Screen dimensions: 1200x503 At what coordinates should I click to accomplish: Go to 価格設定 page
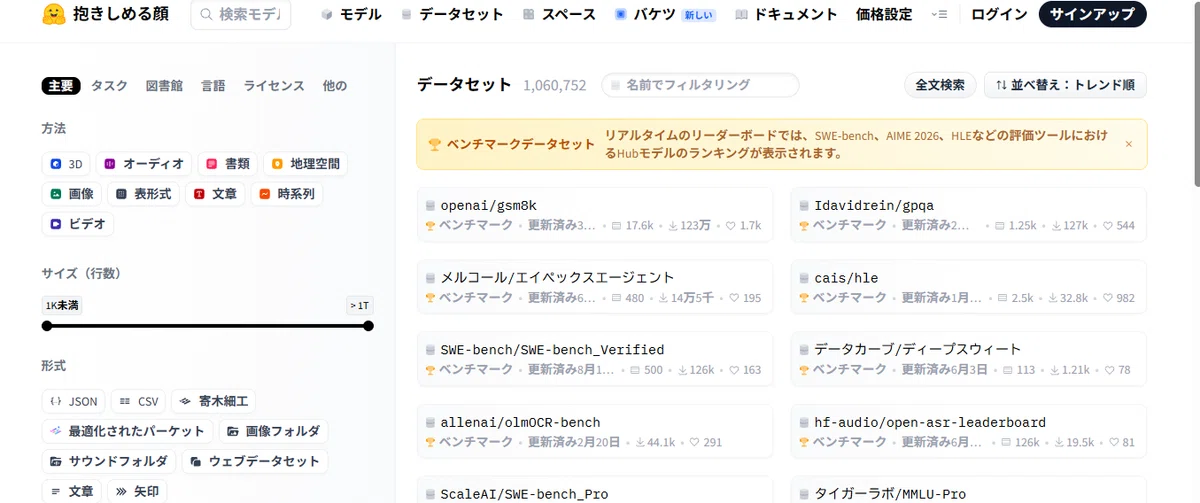[x=884, y=15]
